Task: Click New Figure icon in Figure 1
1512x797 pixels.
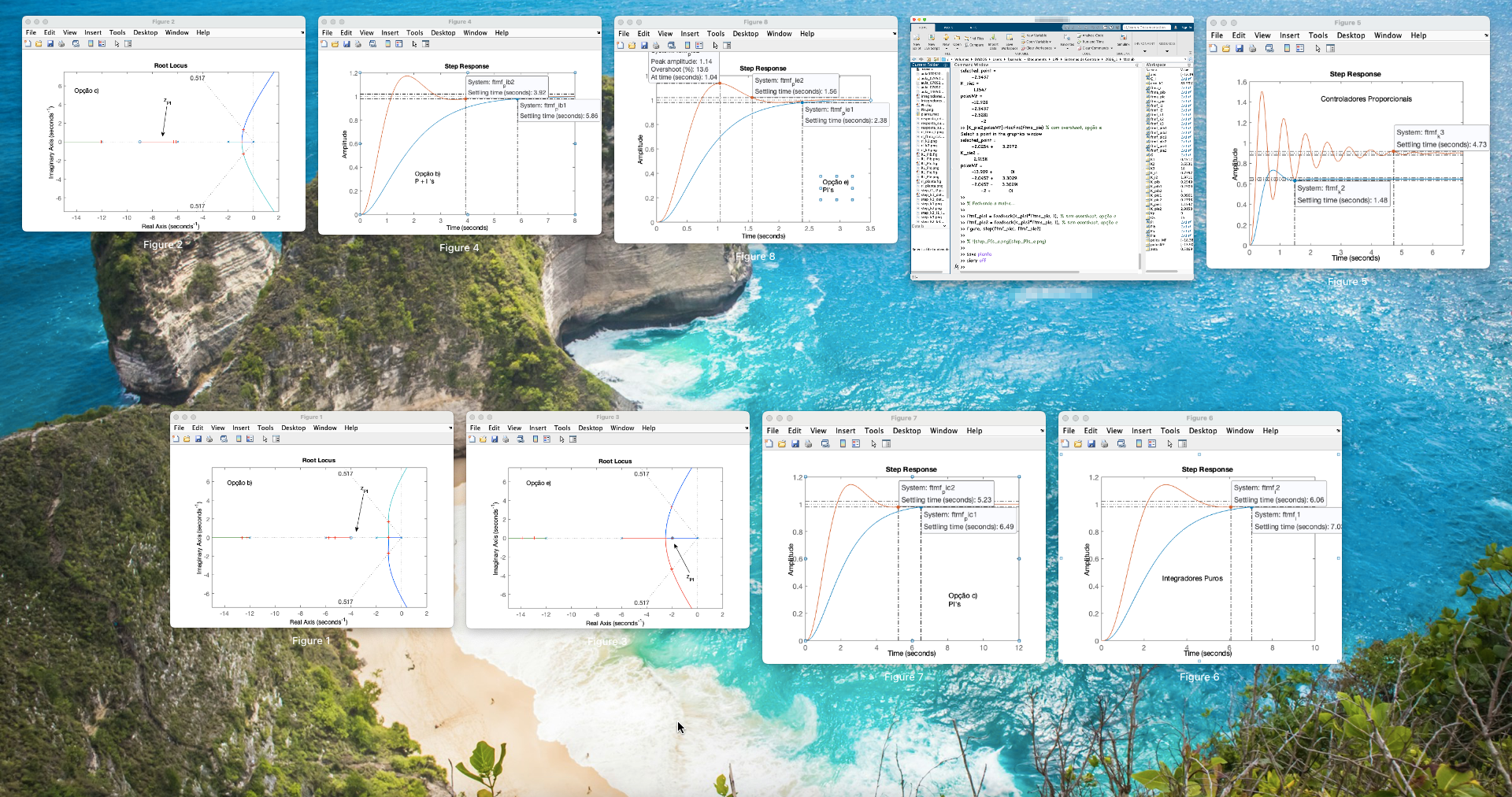Action: (x=176, y=439)
